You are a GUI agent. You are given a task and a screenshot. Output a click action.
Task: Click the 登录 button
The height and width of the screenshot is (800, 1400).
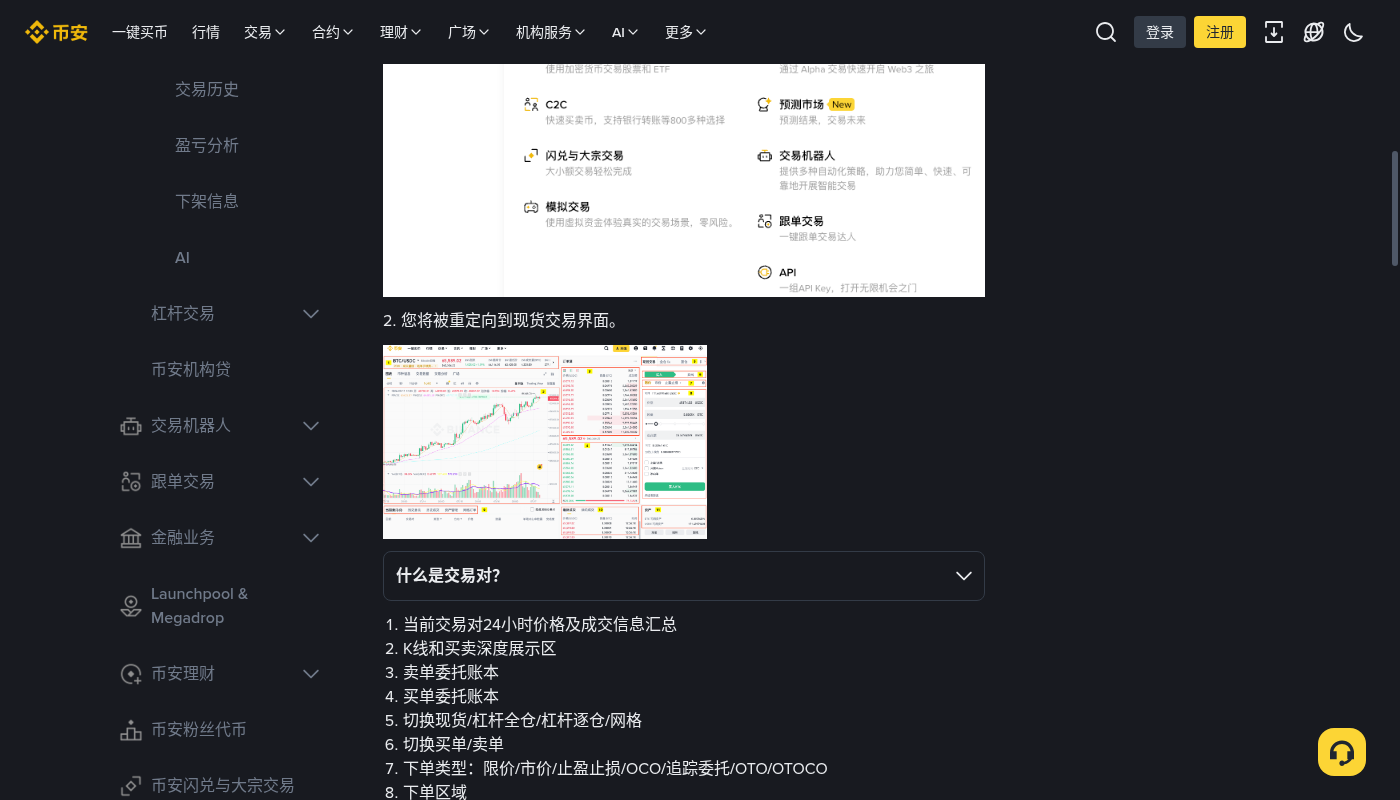coord(1160,32)
